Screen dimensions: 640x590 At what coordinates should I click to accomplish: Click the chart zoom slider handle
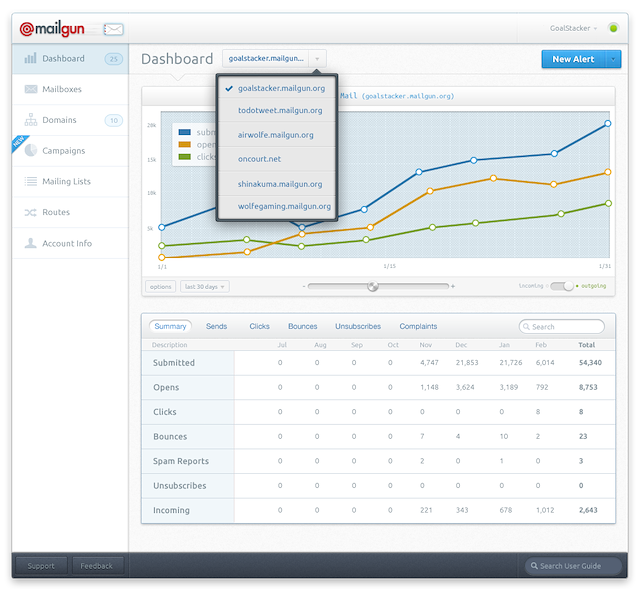[x=373, y=286]
